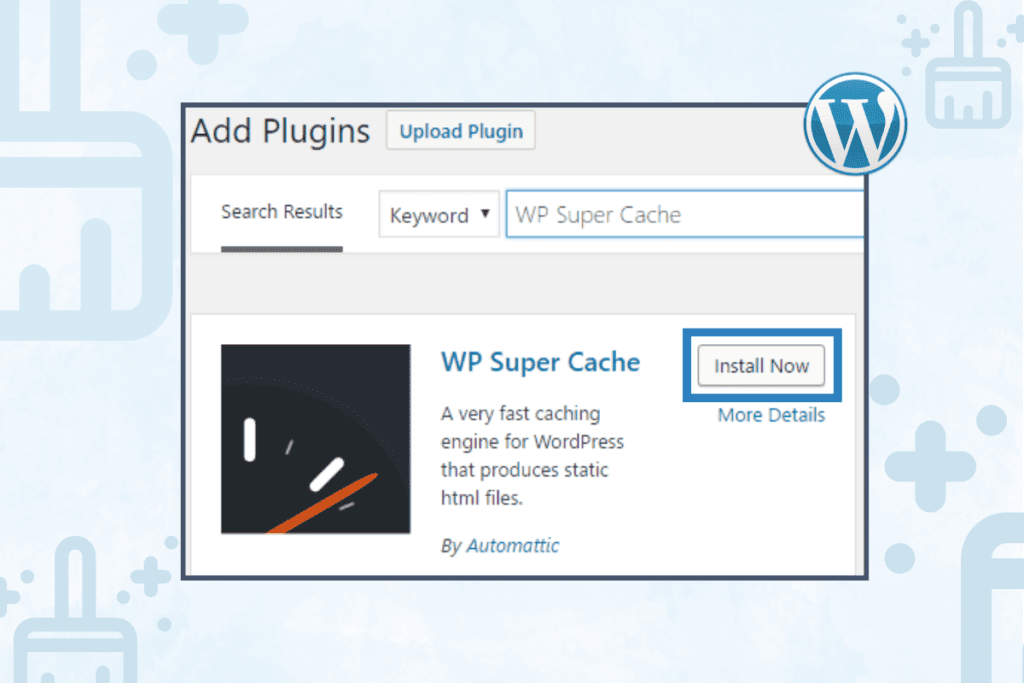Visit the Automattic author link
Image resolution: width=1024 pixels, height=683 pixels.
point(513,546)
